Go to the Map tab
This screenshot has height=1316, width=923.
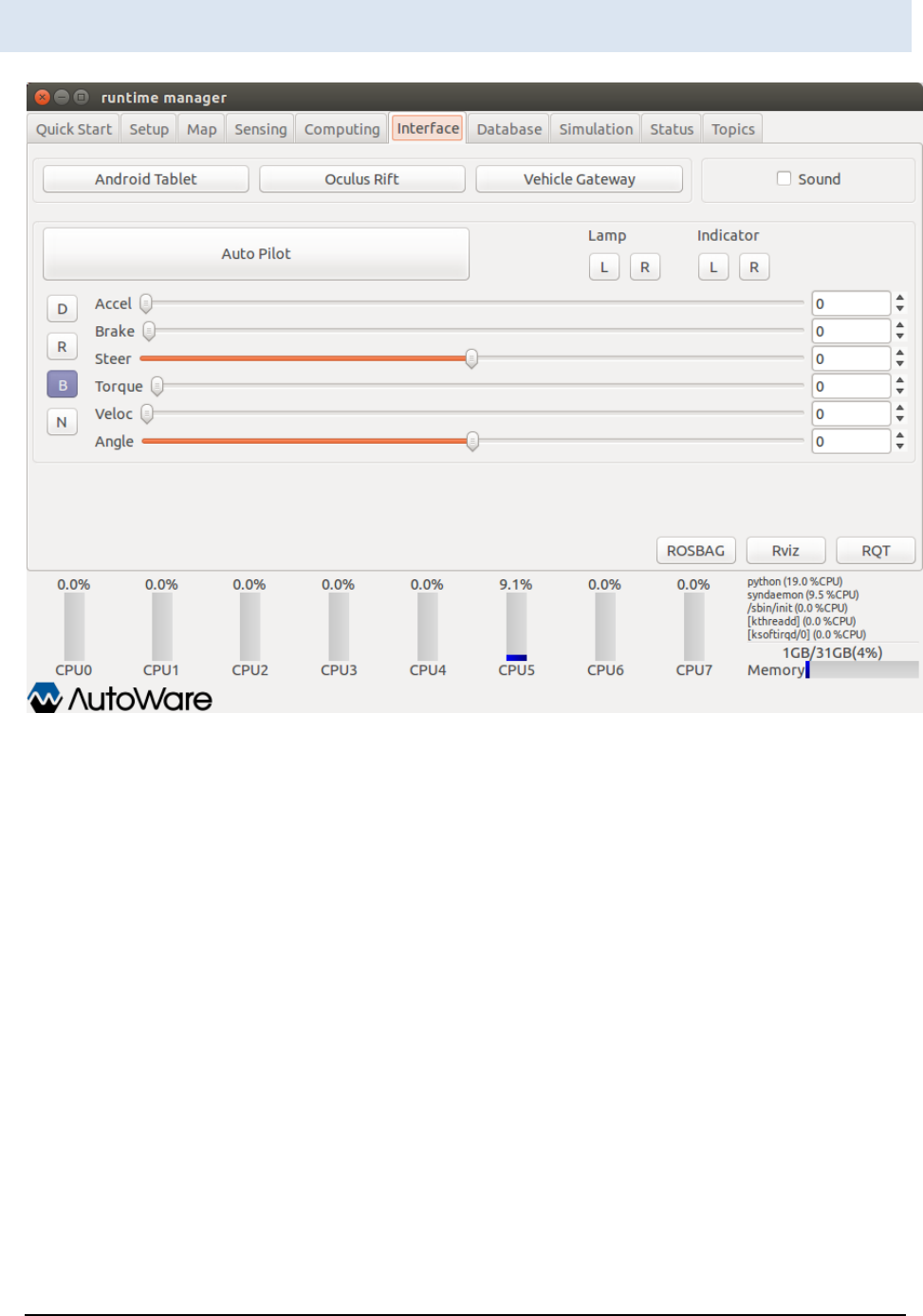point(201,129)
